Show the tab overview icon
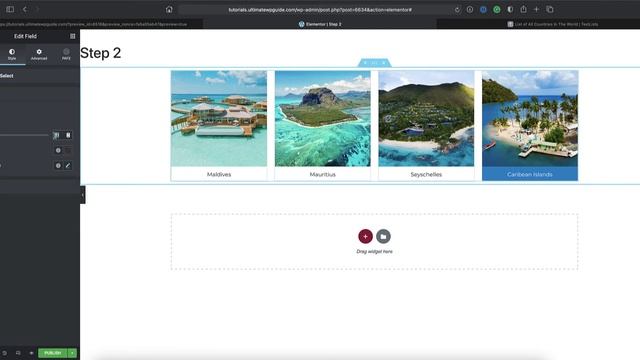 pos(550,9)
